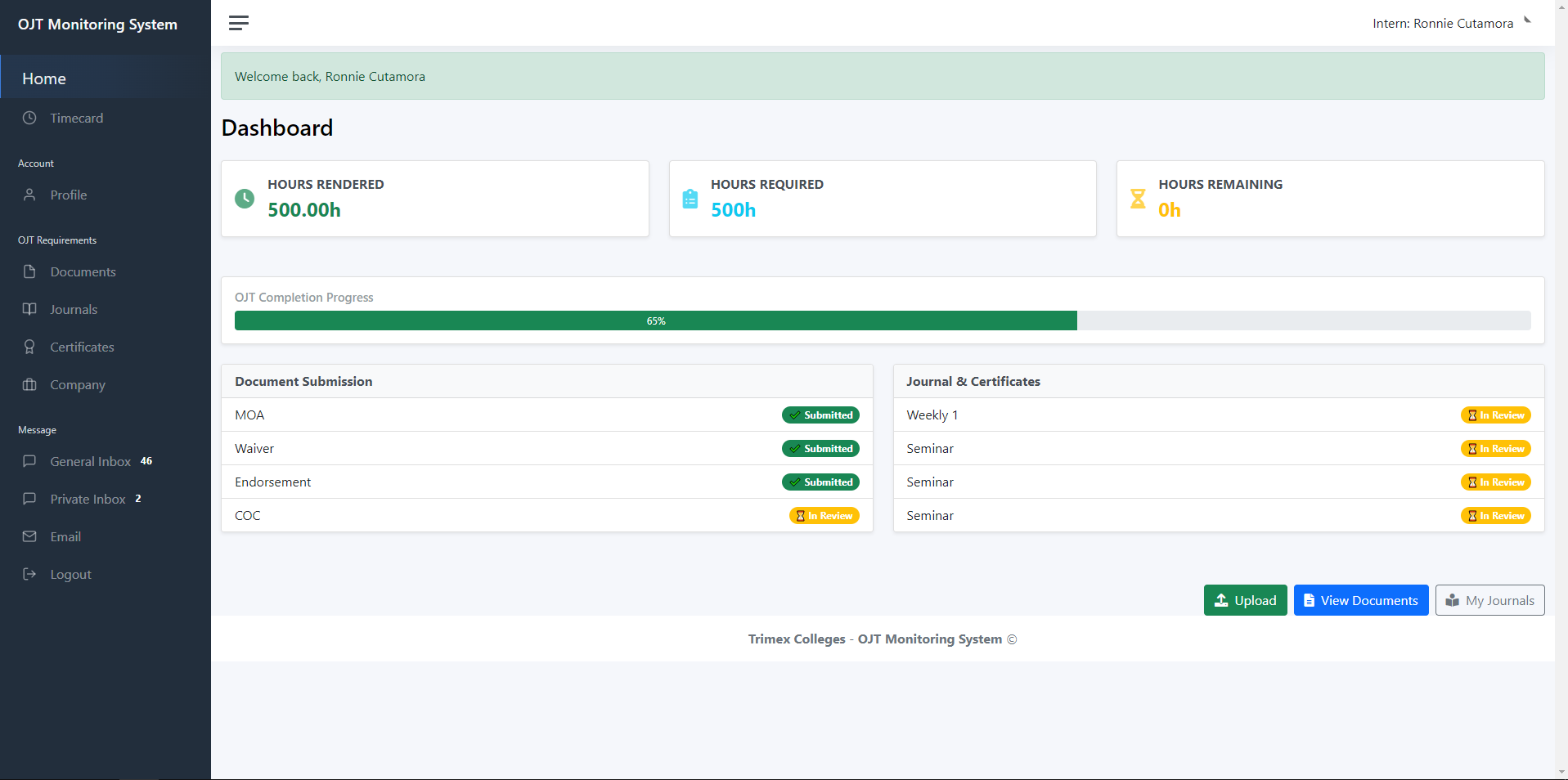Image resolution: width=1568 pixels, height=780 pixels.
Task: Toggle the sidebar with the hamburger button
Action: (x=239, y=23)
